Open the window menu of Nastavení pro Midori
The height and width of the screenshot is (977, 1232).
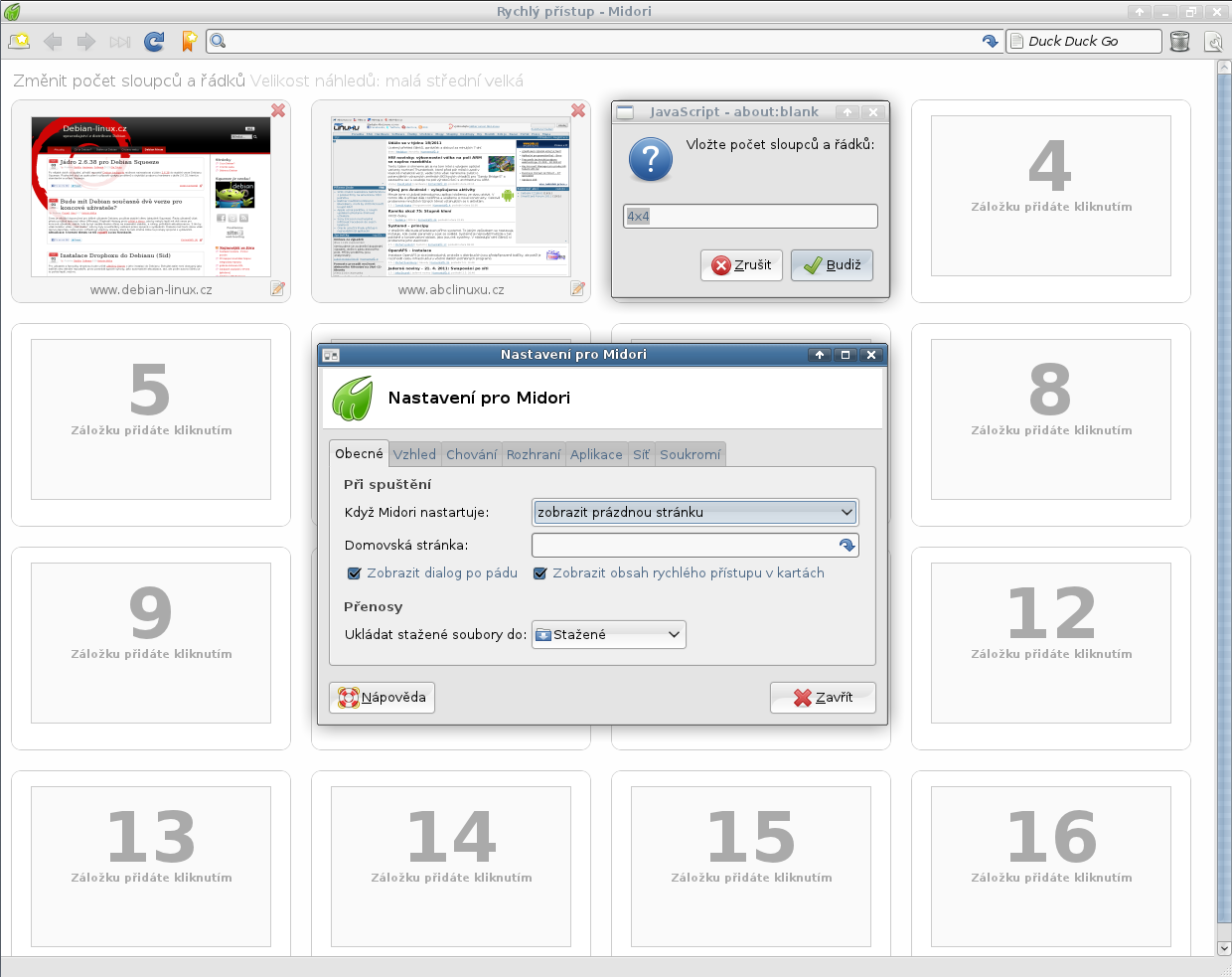331,355
